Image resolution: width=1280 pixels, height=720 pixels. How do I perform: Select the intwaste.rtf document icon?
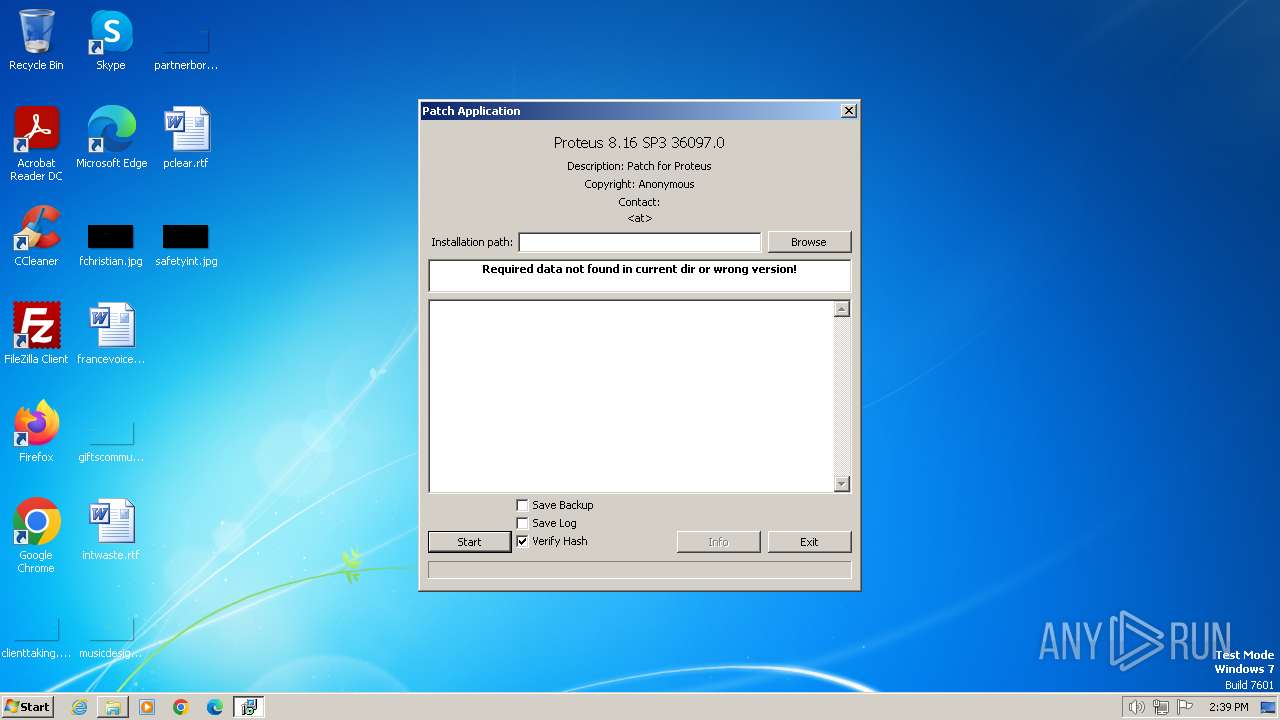[x=111, y=530]
